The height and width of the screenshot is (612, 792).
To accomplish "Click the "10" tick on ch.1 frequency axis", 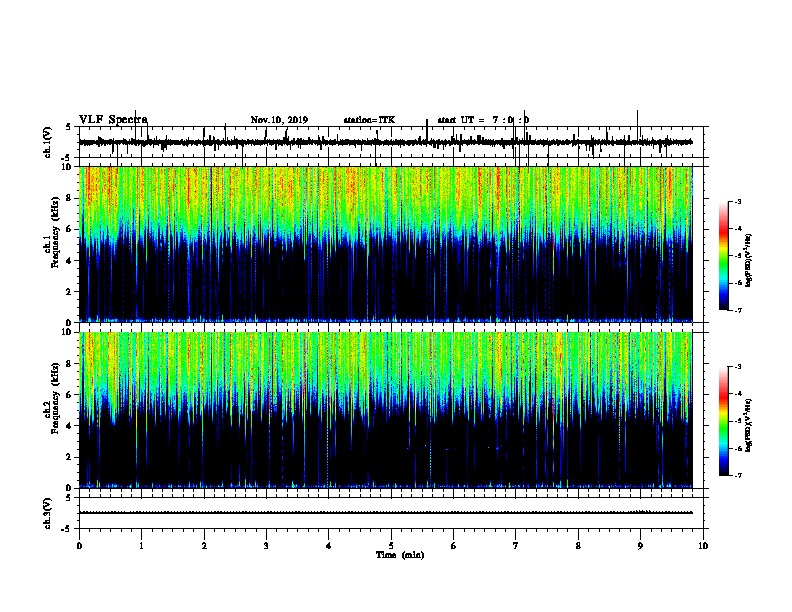I will click(67, 167).
